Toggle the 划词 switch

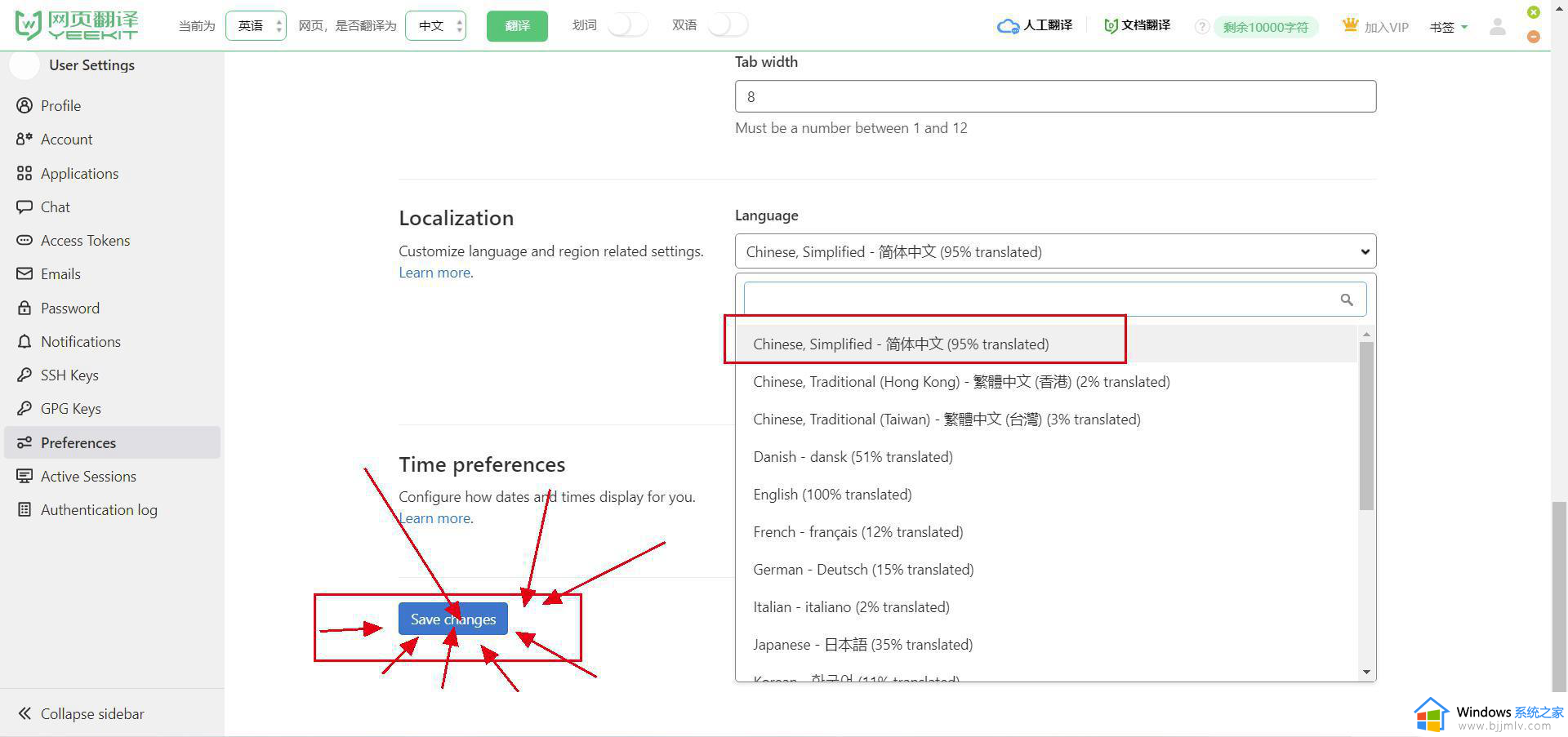[627, 25]
